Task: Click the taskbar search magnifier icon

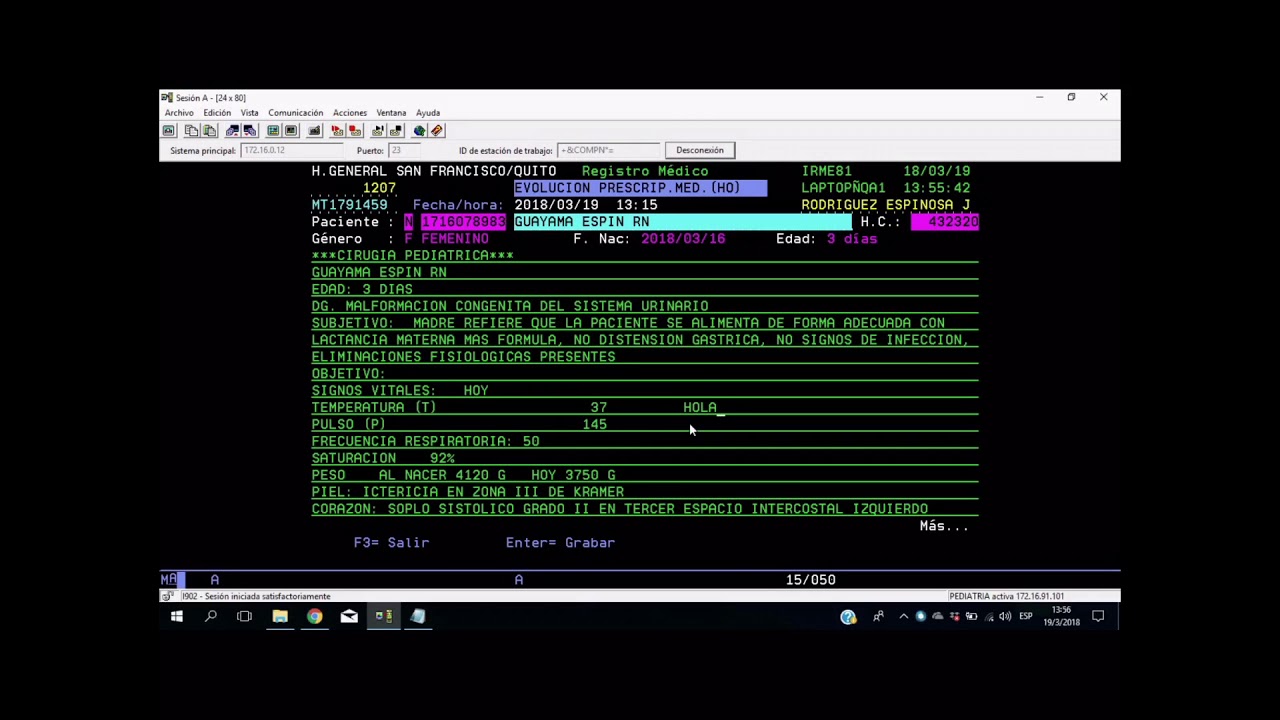Action: point(211,616)
